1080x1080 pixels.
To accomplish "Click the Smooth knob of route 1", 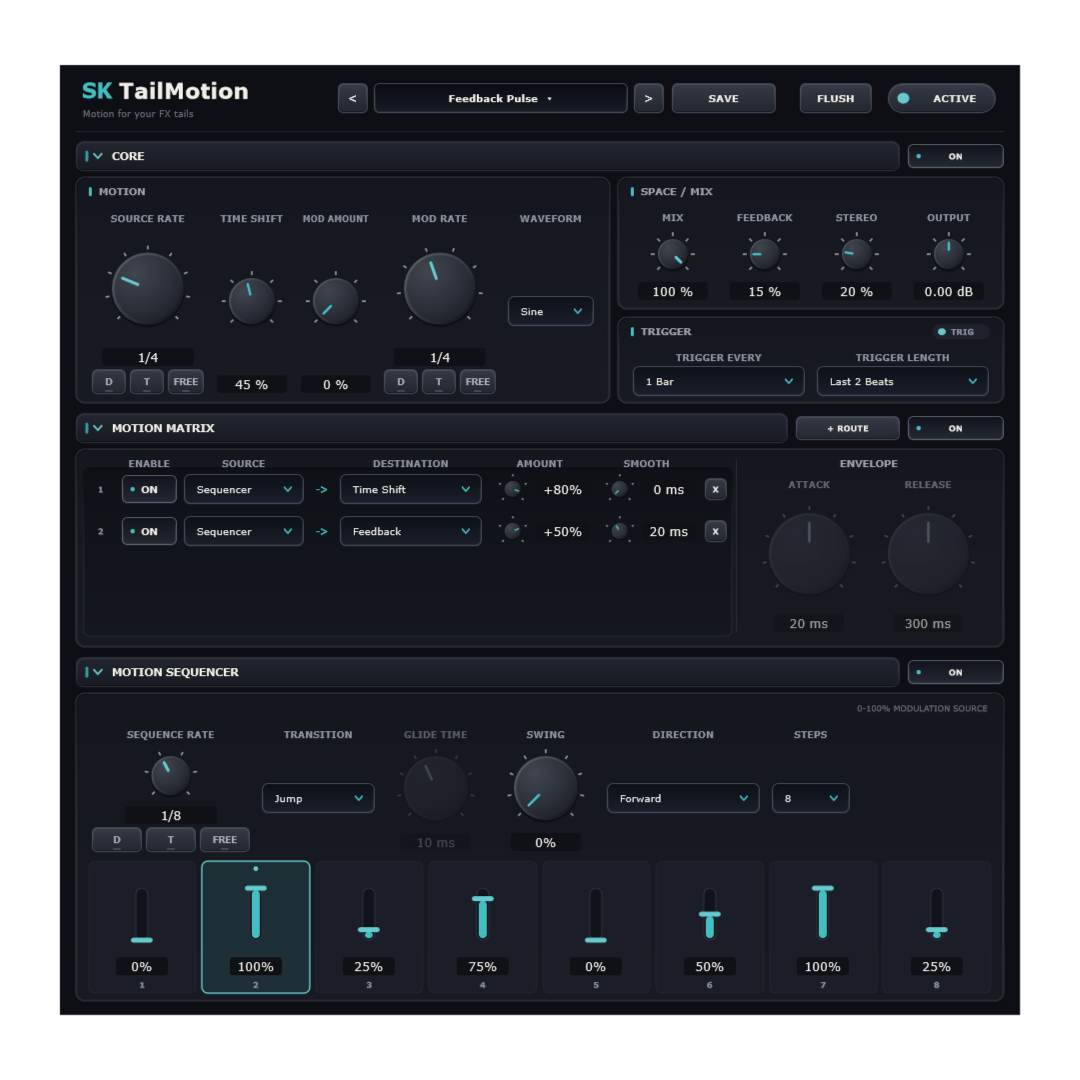I will tap(619, 490).
